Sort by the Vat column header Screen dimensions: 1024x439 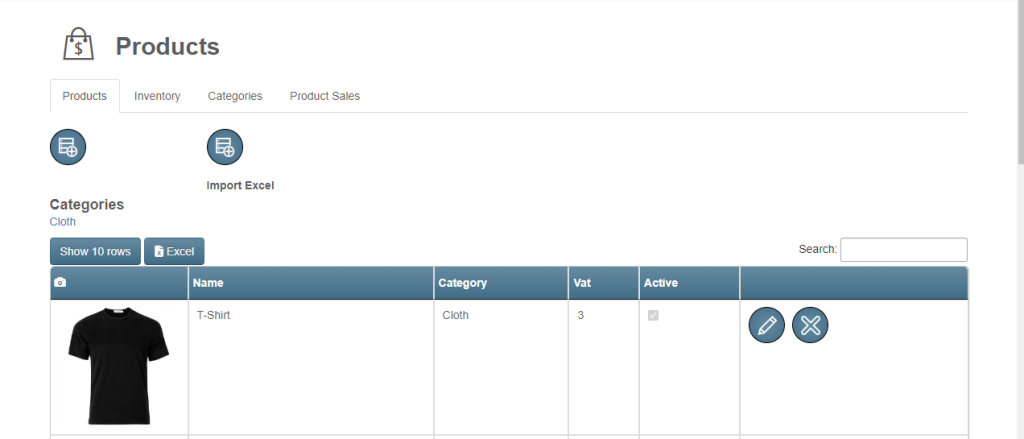pos(603,283)
